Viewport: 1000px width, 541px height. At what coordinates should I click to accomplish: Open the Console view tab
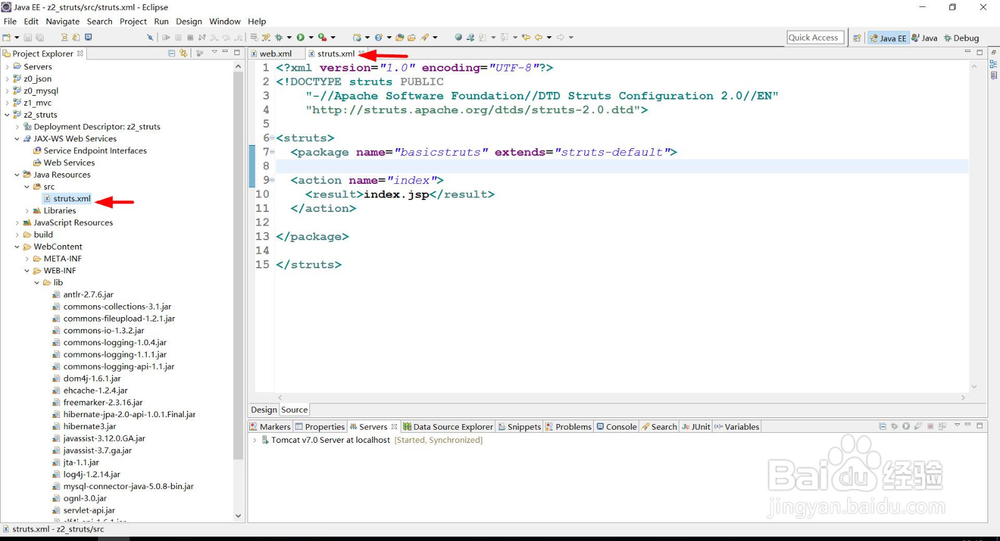pos(616,427)
